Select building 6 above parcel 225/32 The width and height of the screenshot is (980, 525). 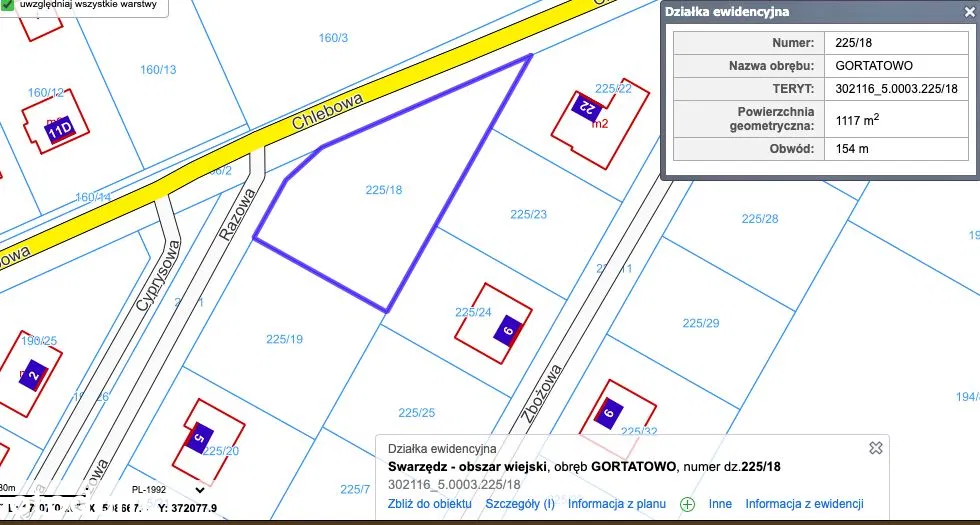pyautogui.click(x=609, y=411)
